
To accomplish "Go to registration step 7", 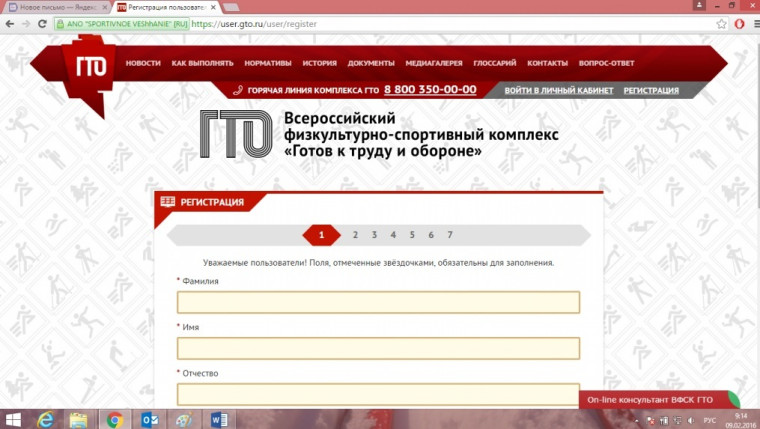I will pyautogui.click(x=450, y=235).
